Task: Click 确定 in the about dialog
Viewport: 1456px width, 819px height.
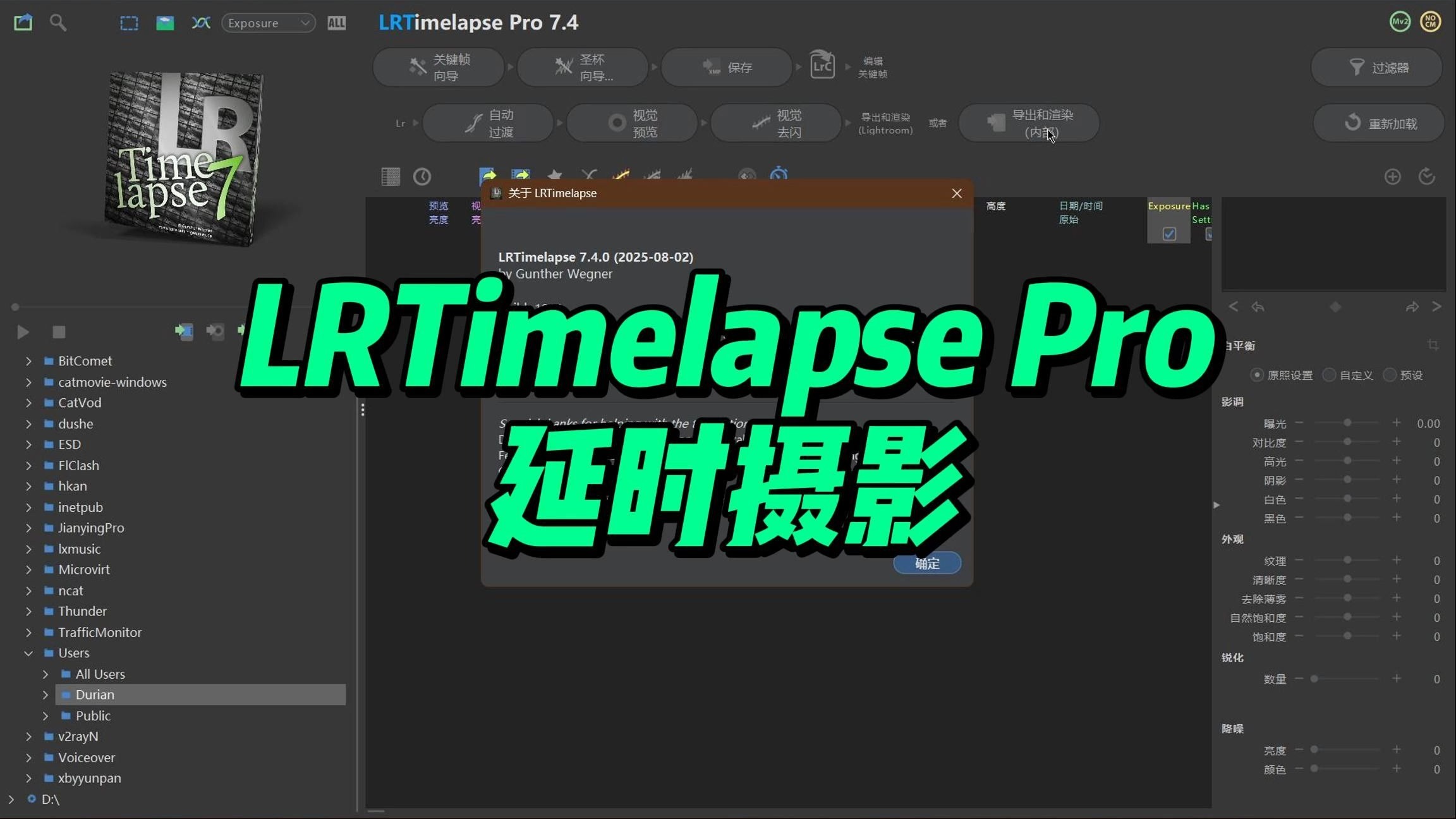Action: click(x=927, y=563)
